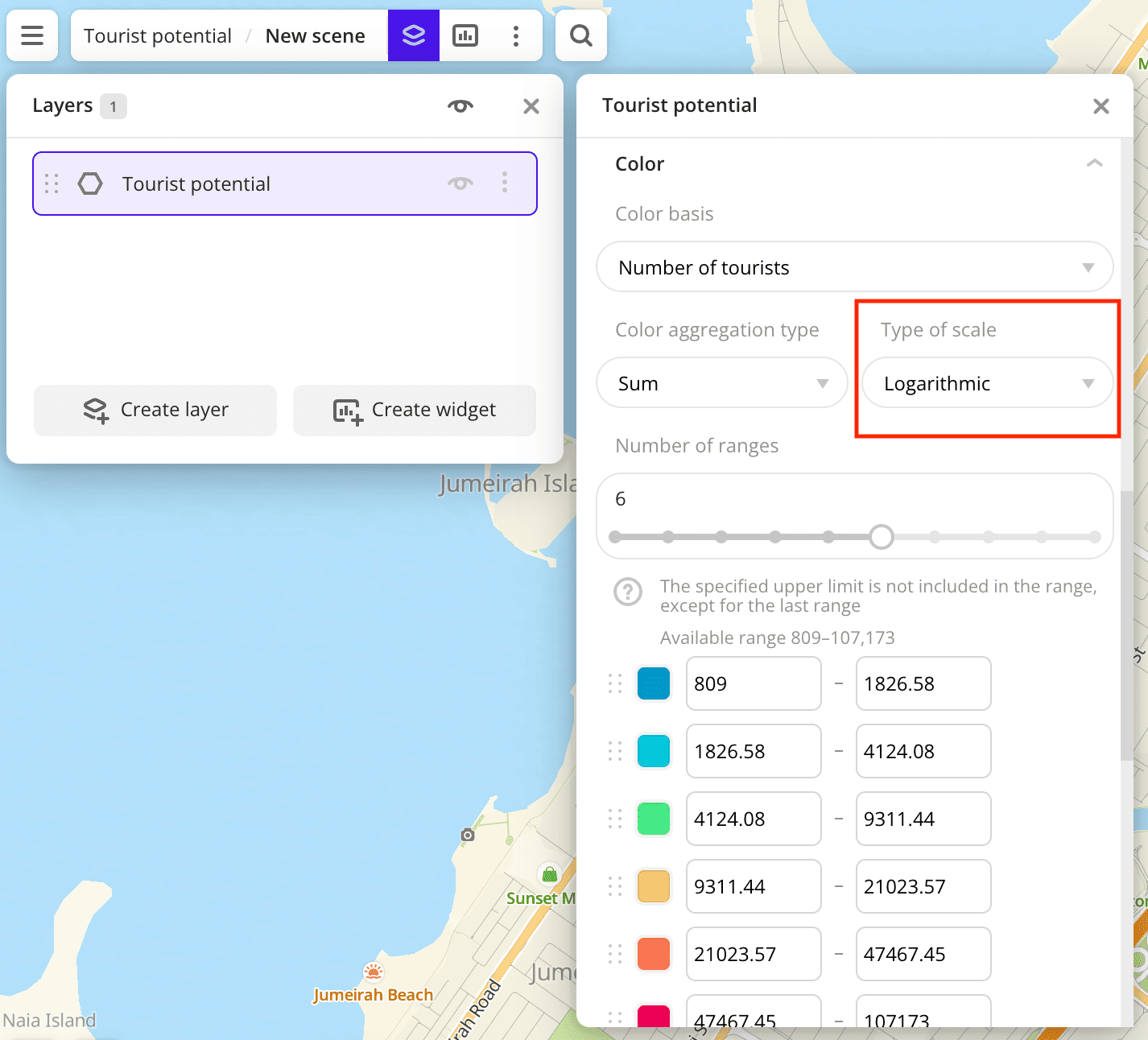The width and height of the screenshot is (1148, 1040).
Task: Open the Color basis dropdown
Action: click(854, 267)
